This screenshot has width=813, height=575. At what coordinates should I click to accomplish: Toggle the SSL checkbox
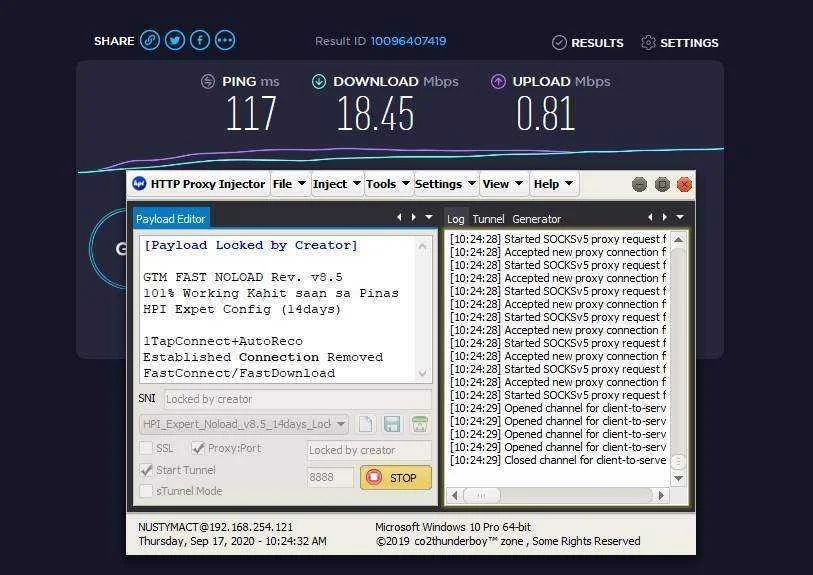[x=146, y=448]
